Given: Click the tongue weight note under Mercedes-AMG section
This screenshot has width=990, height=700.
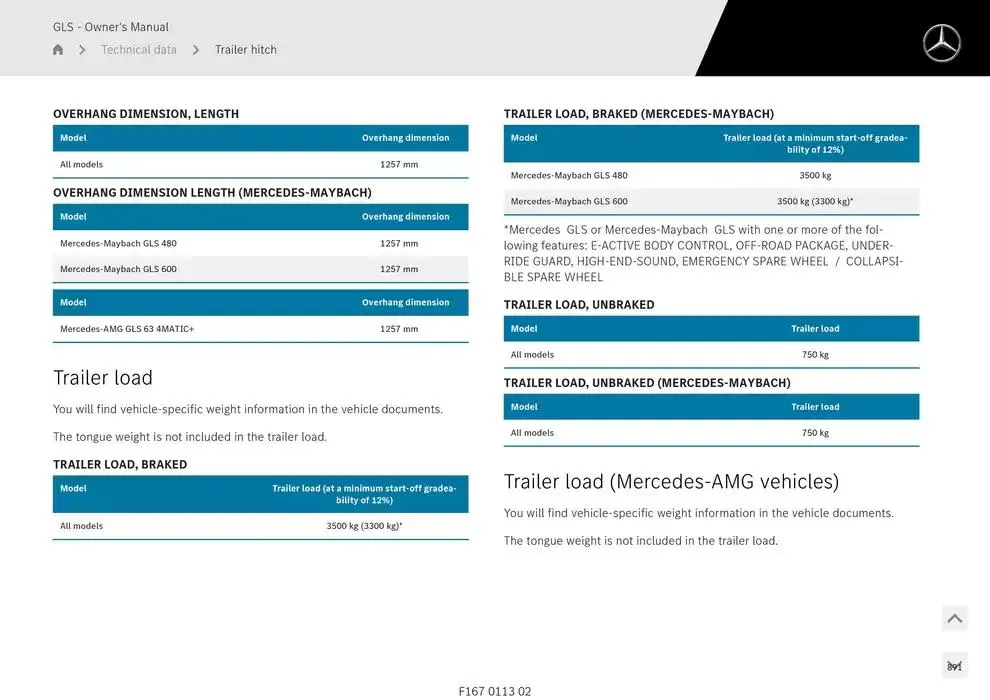Looking at the screenshot, I should (640, 541).
